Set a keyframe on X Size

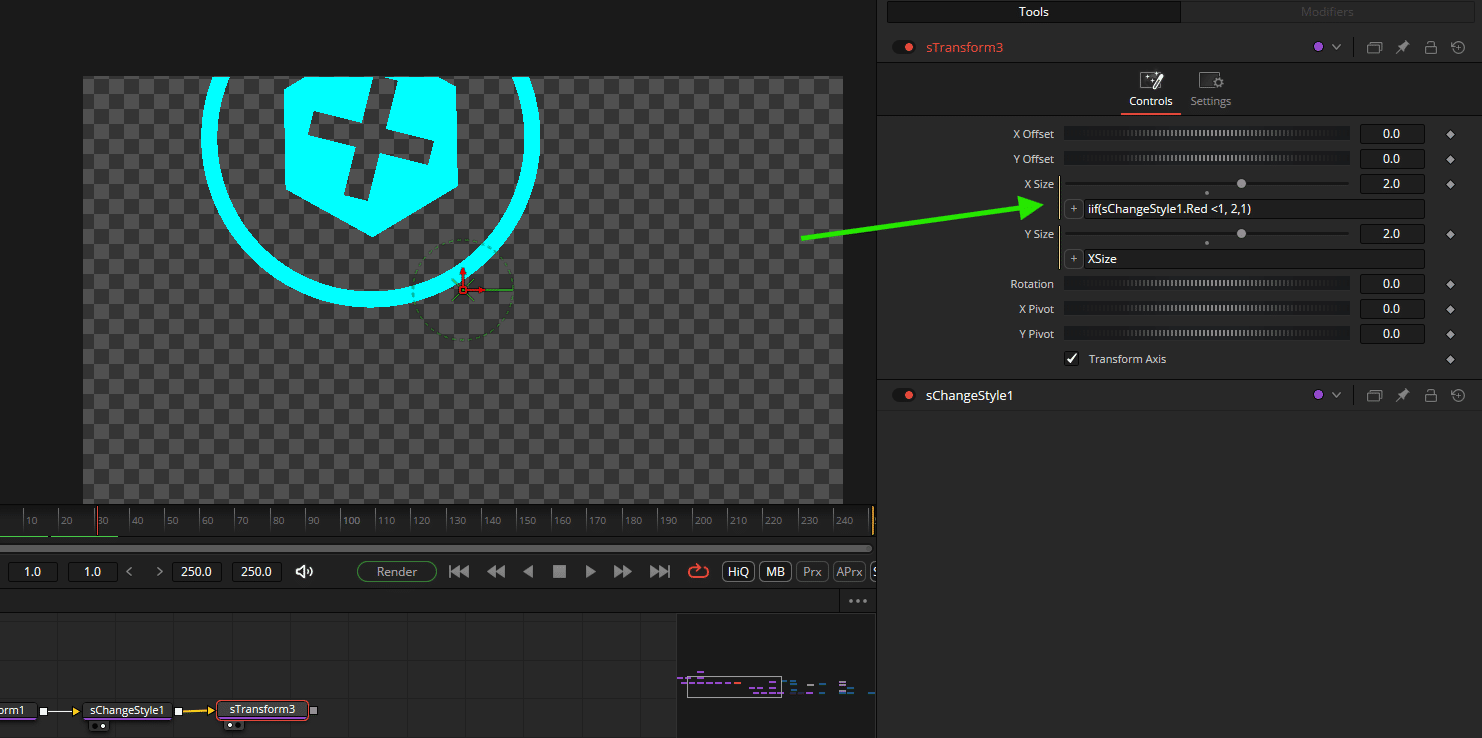[1450, 183]
